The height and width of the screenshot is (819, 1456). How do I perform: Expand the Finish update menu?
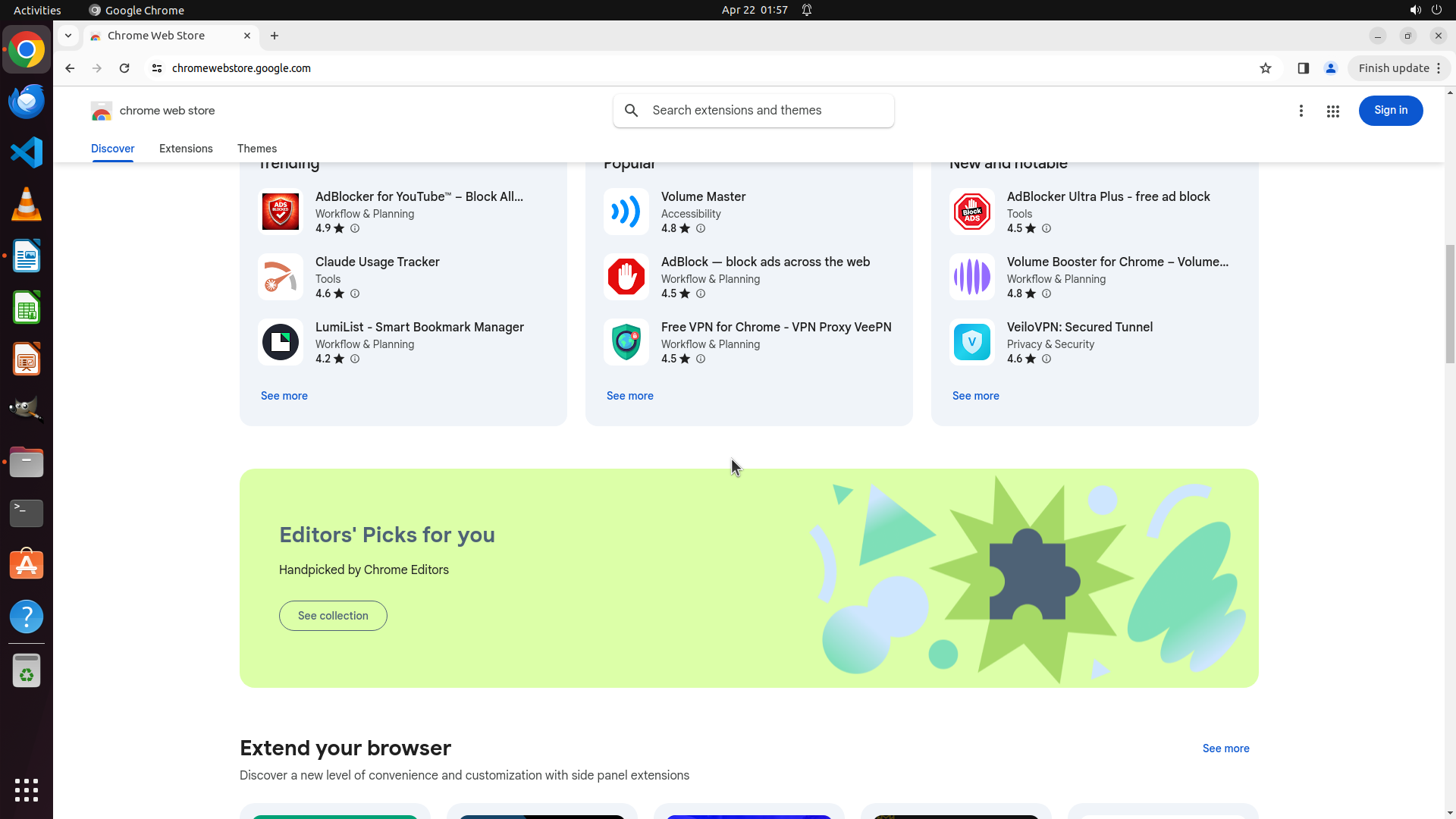(1399, 68)
